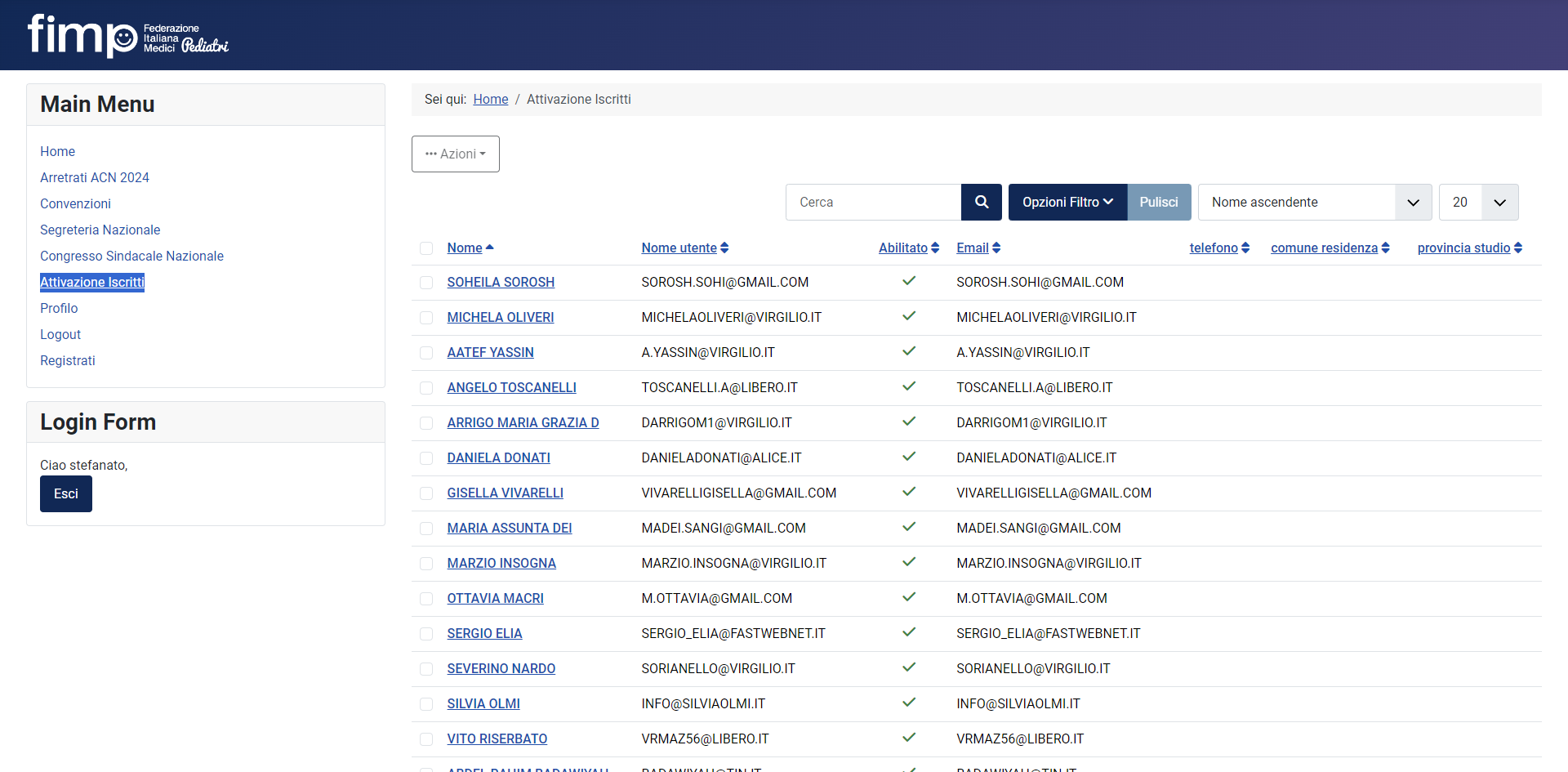Click the enabled checkmark for OTTAVIA MACRI

[909, 597]
